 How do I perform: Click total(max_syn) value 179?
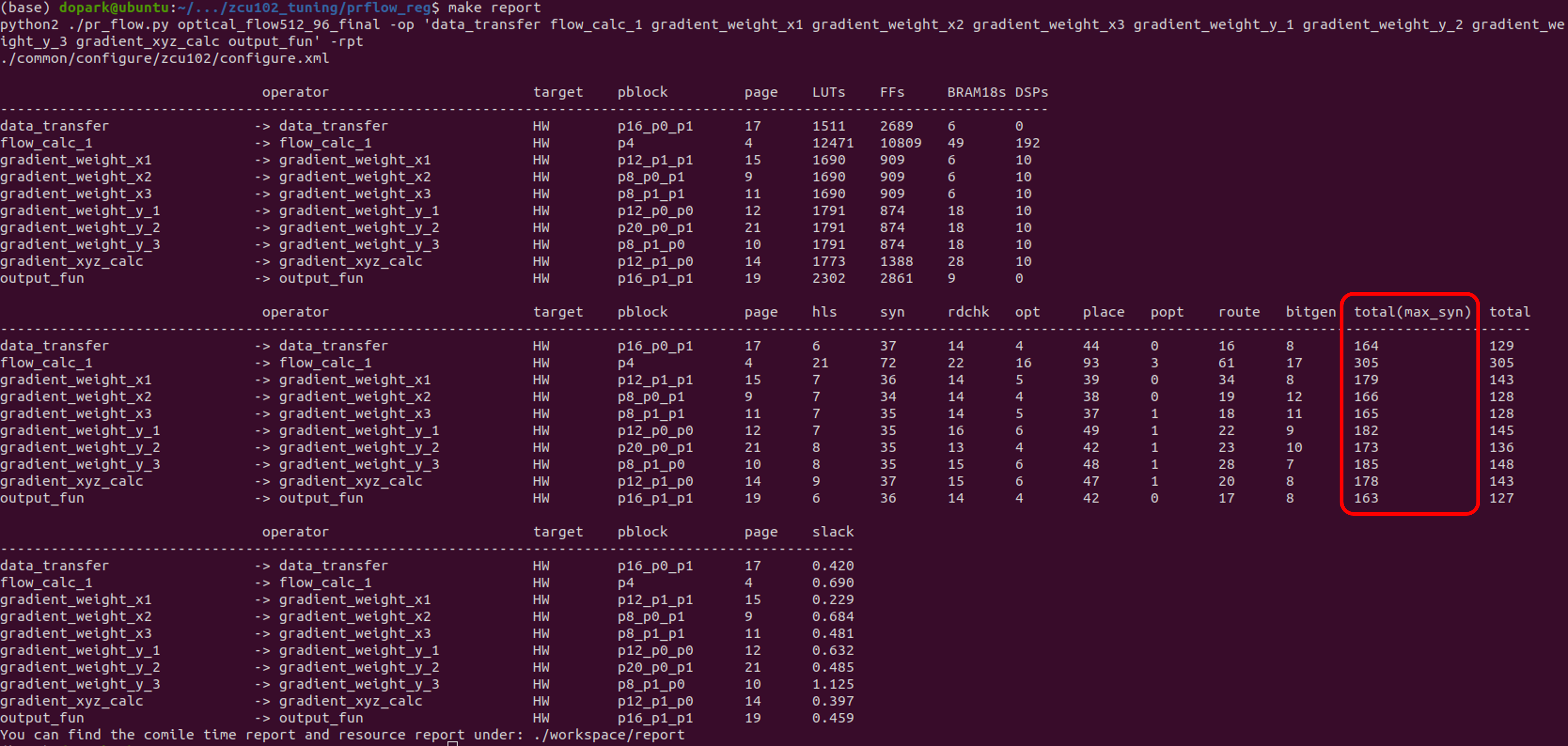pos(1366,380)
